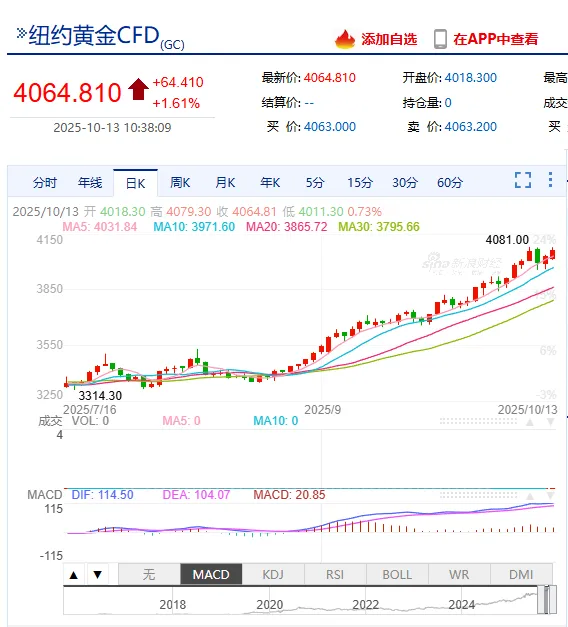This screenshot has height=627, width=568.
Task: Click the 2025/7/16 date axis label
Action: pyautogui.click(x=90, y=410)
